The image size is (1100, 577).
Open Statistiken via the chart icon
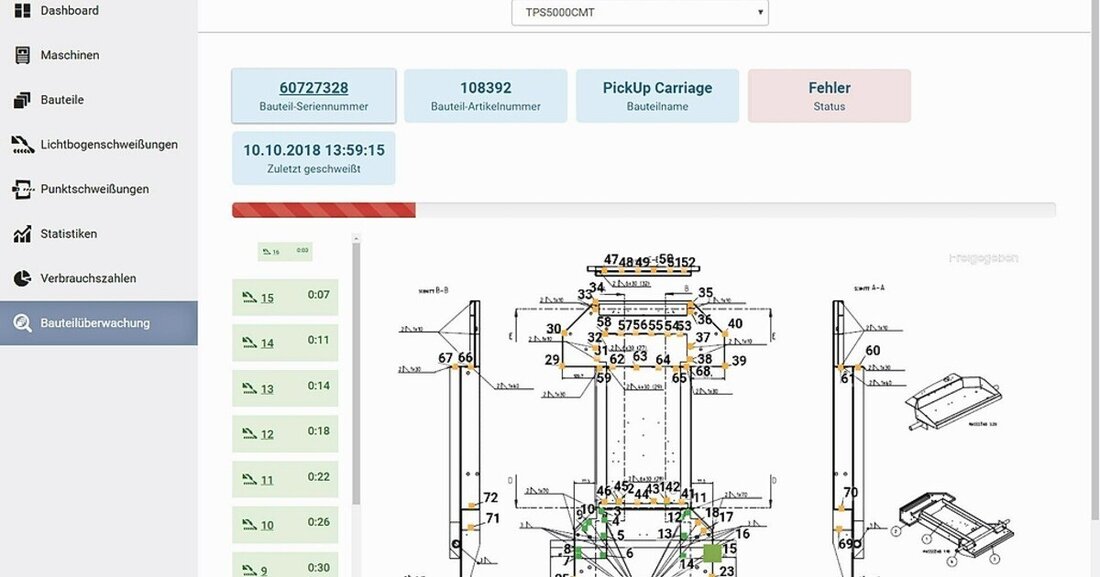click(21, 233)
